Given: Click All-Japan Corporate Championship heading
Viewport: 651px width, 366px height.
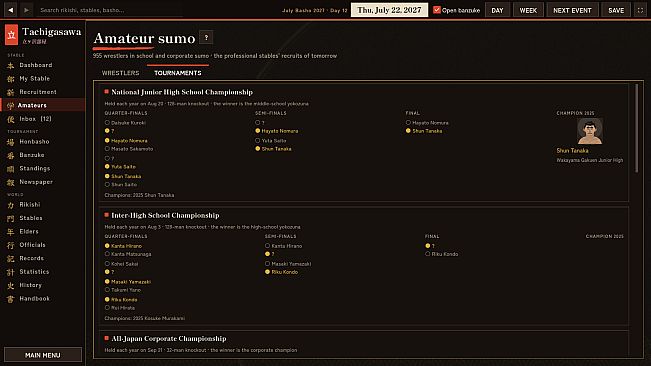Looking at the screenshot, I should click(169, 339).
